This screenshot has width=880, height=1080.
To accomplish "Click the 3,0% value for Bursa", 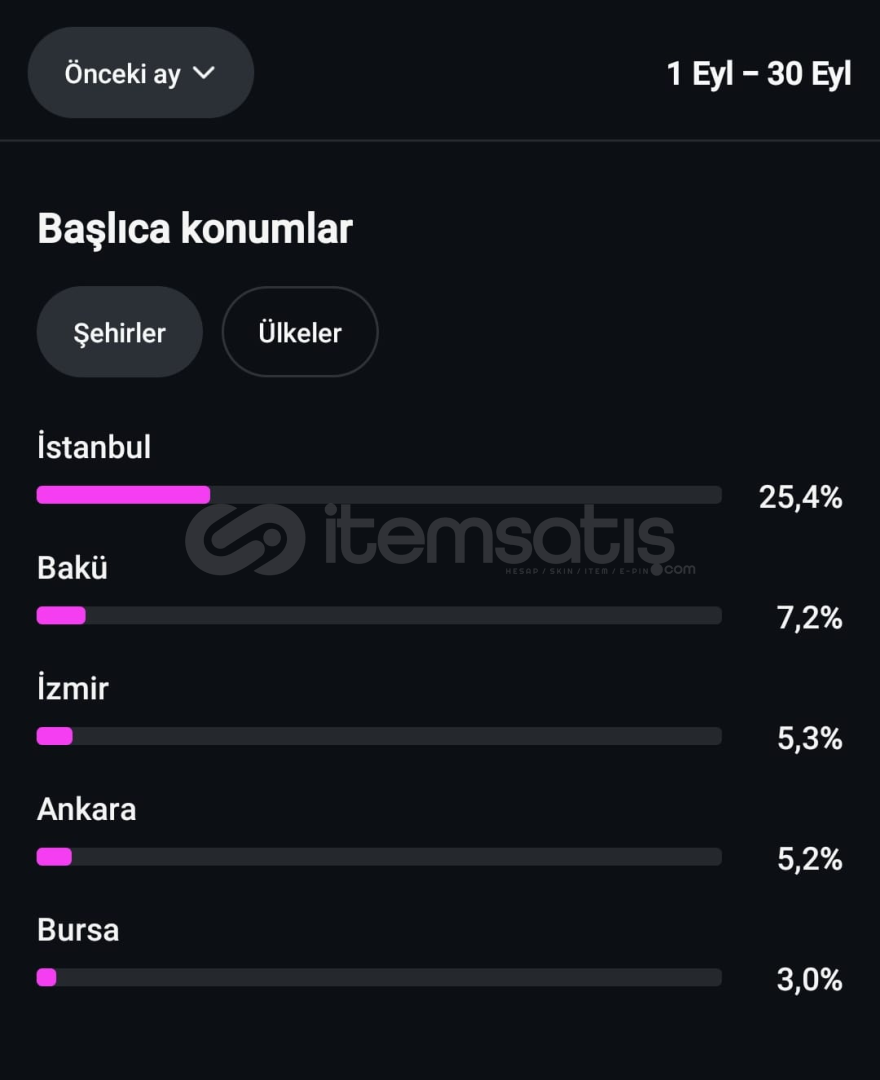I will tap(809, 980).
